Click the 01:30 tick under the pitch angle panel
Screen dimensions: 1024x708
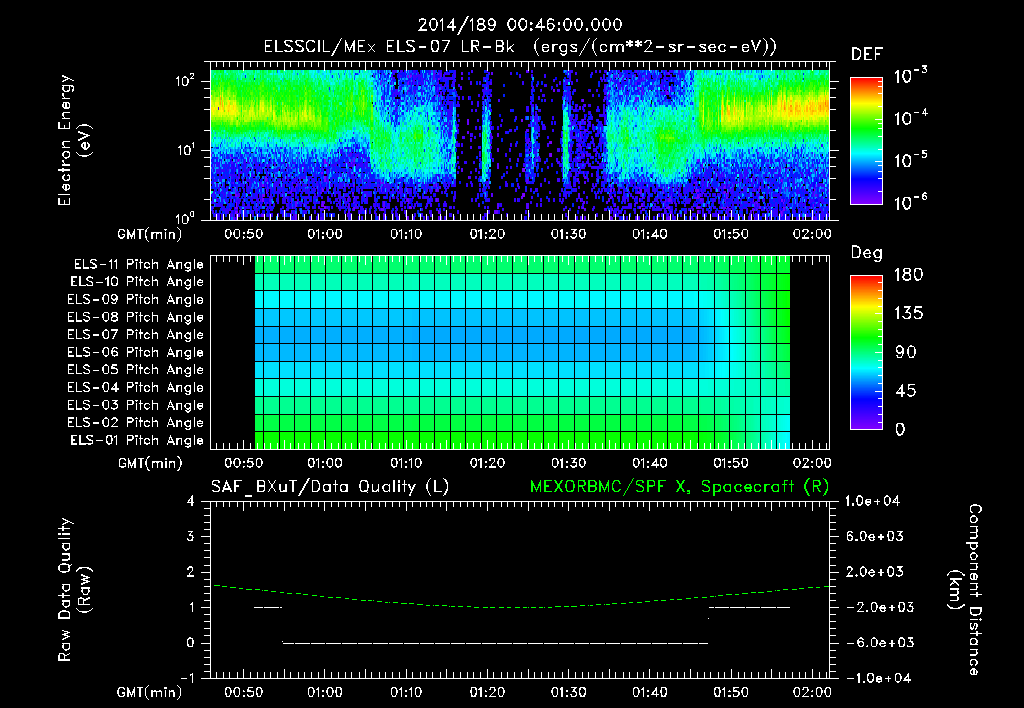[568, 464]
